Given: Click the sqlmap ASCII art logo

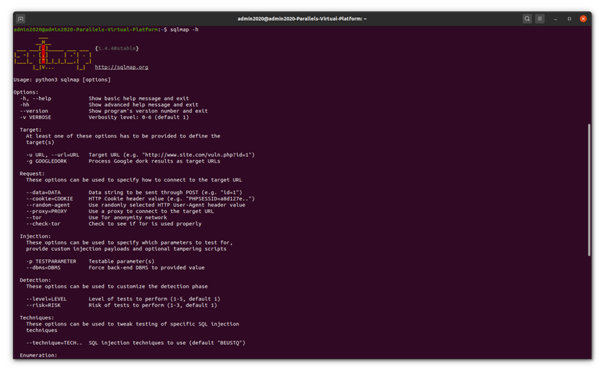Looking at the screenshot, I should [53, 54].
